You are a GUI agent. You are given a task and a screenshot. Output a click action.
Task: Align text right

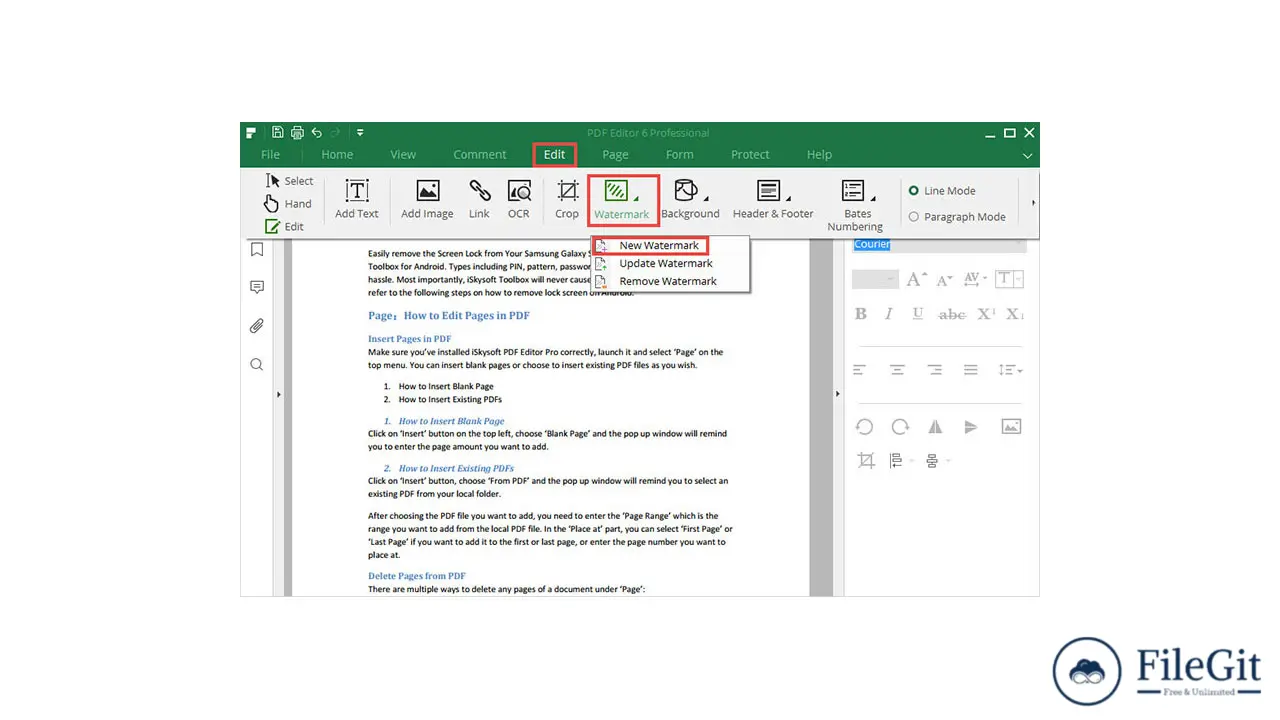click(x=934, y=370)
